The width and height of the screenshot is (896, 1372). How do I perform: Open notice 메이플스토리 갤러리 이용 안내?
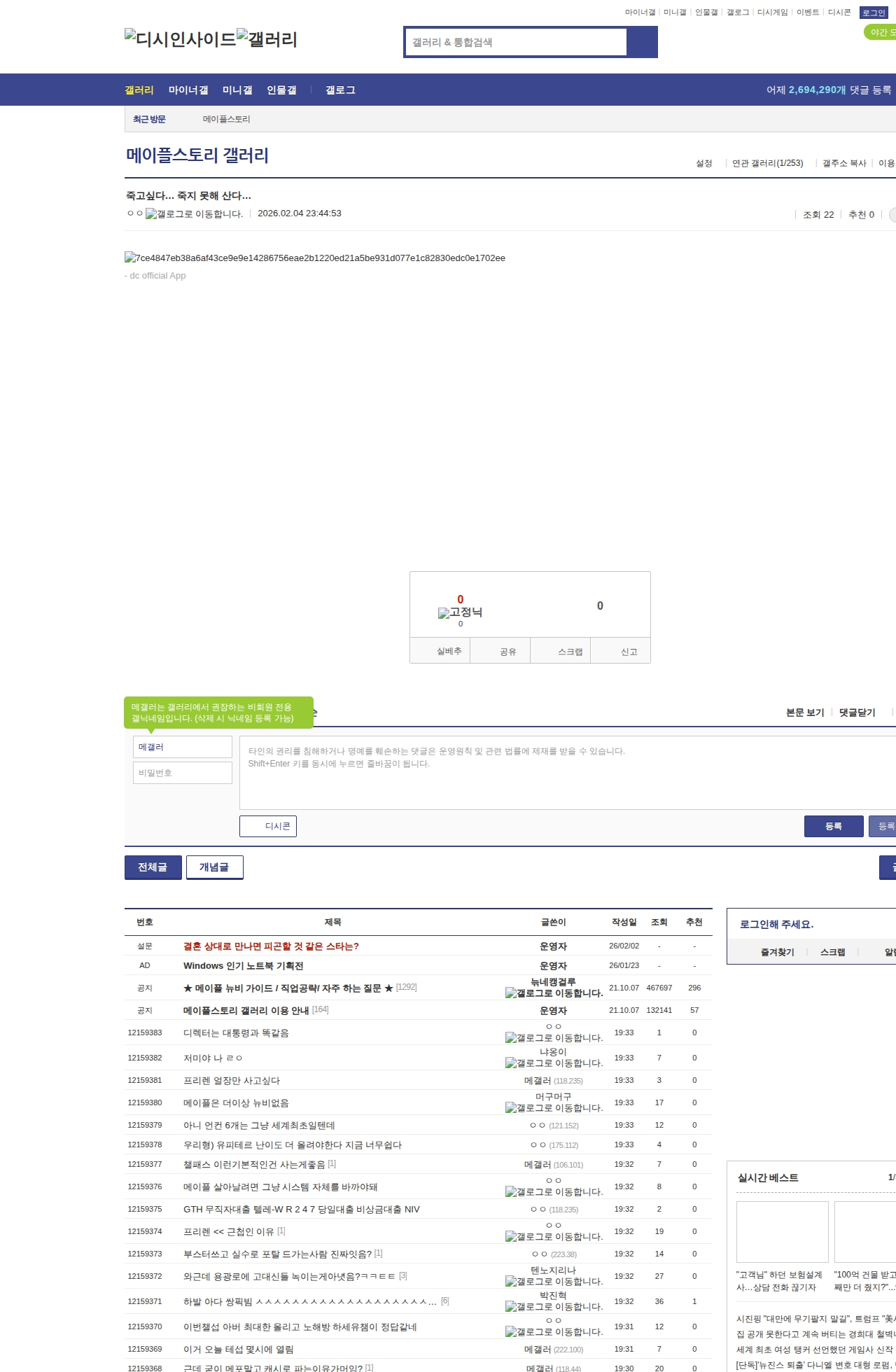tap(246, 1011)
